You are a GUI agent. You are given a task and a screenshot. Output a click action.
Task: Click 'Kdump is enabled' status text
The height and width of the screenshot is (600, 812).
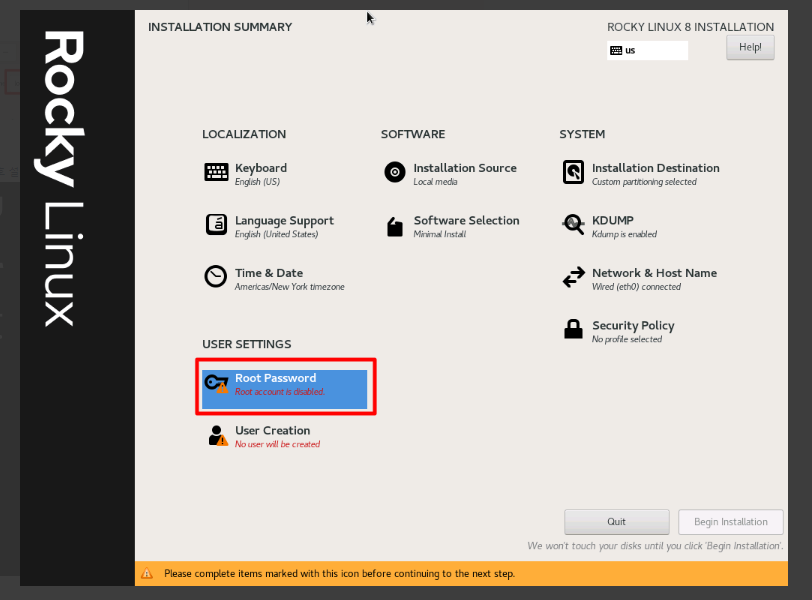click(x=625, y=234)
